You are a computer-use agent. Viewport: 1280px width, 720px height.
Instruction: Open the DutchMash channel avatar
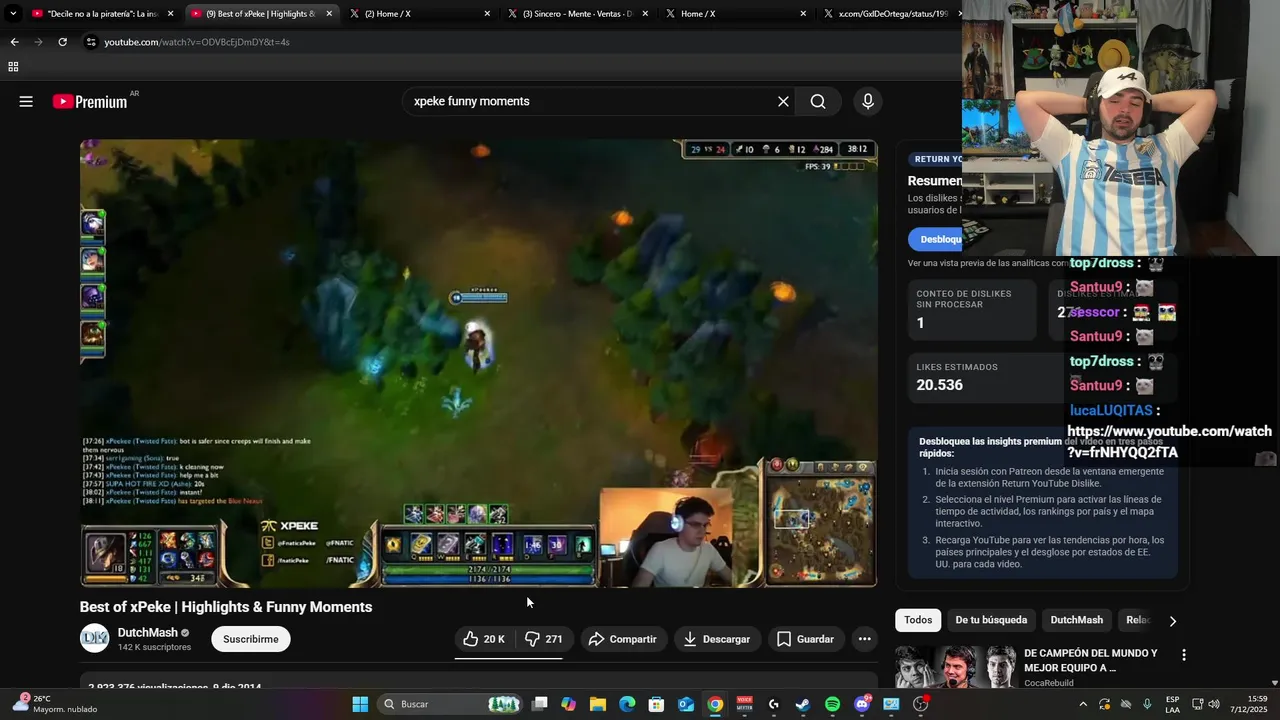[x=95, y=638]
